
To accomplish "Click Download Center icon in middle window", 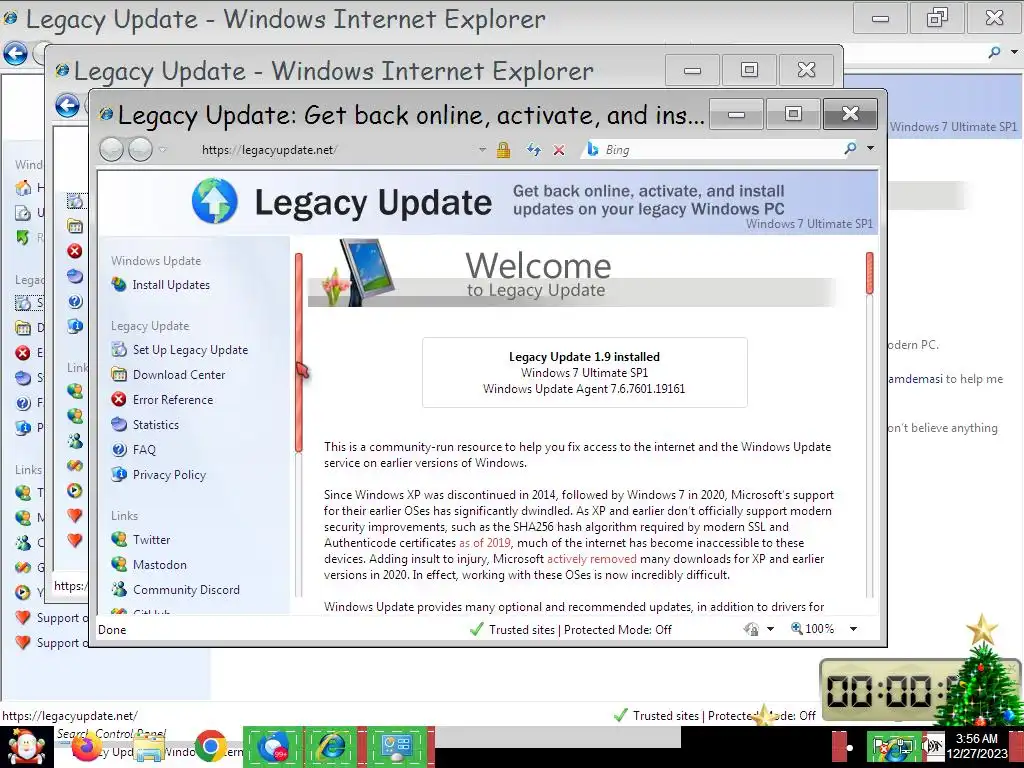I will click(x=74, y=226).
